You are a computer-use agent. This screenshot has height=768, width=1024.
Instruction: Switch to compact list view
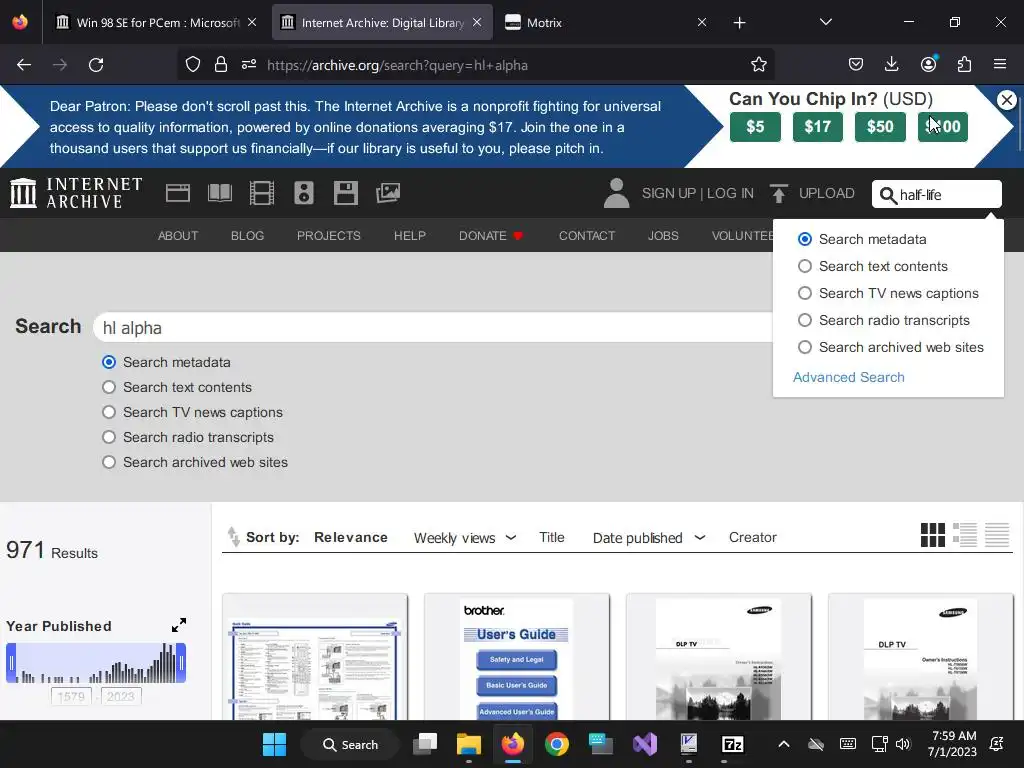[997, 535]
